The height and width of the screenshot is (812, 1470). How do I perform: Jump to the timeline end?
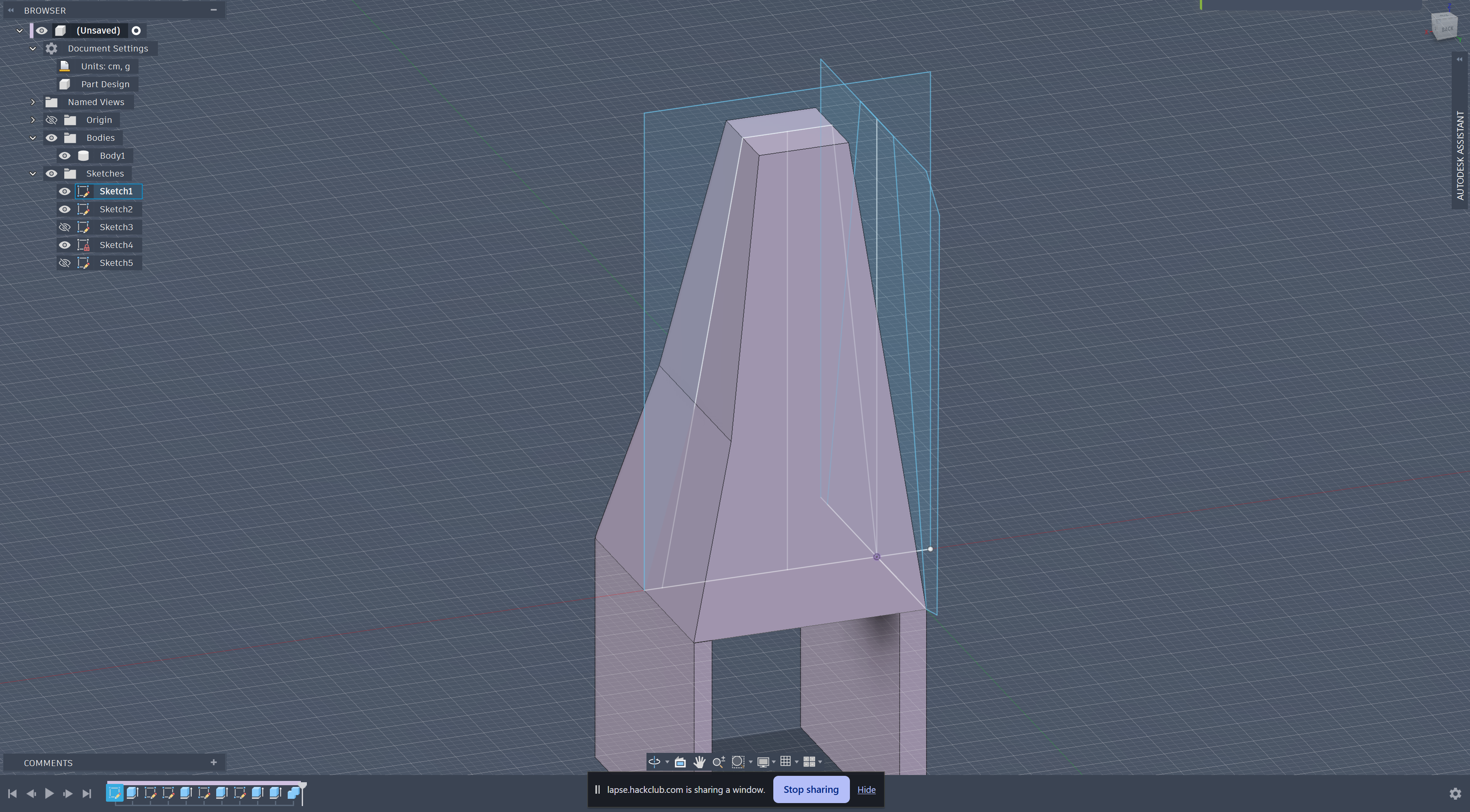(87, 793)
